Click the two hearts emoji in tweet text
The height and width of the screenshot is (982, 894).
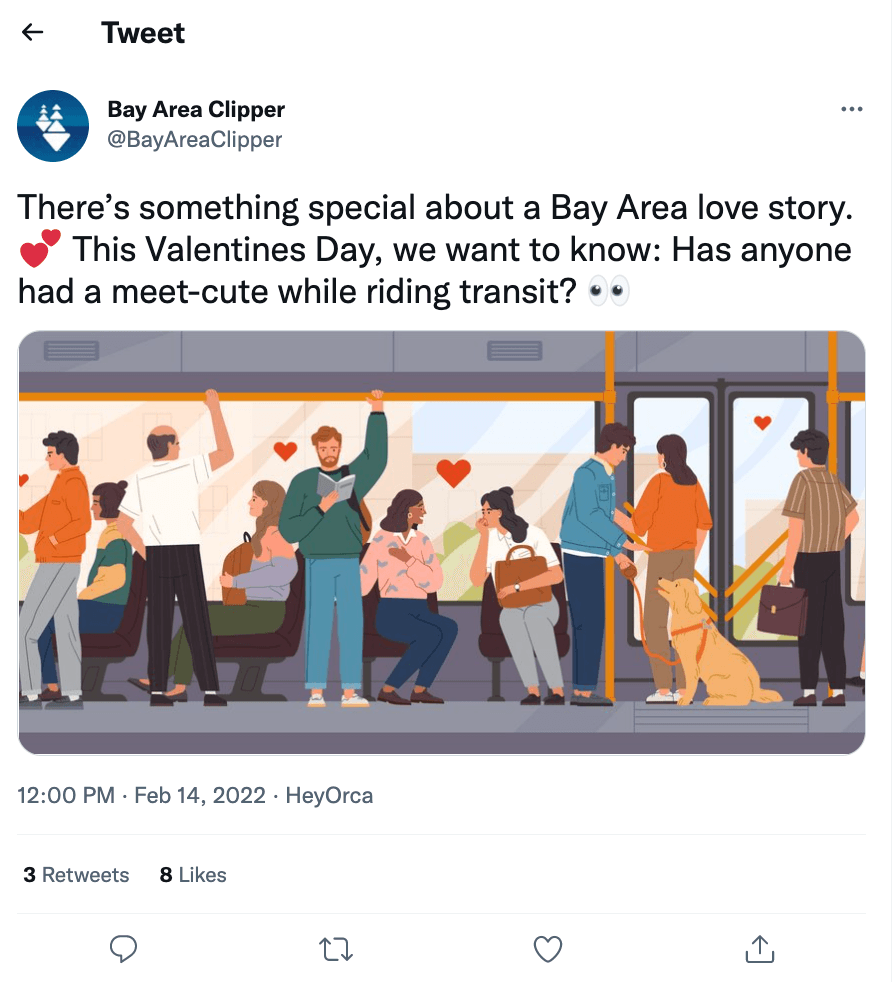[x=40, y=249]
